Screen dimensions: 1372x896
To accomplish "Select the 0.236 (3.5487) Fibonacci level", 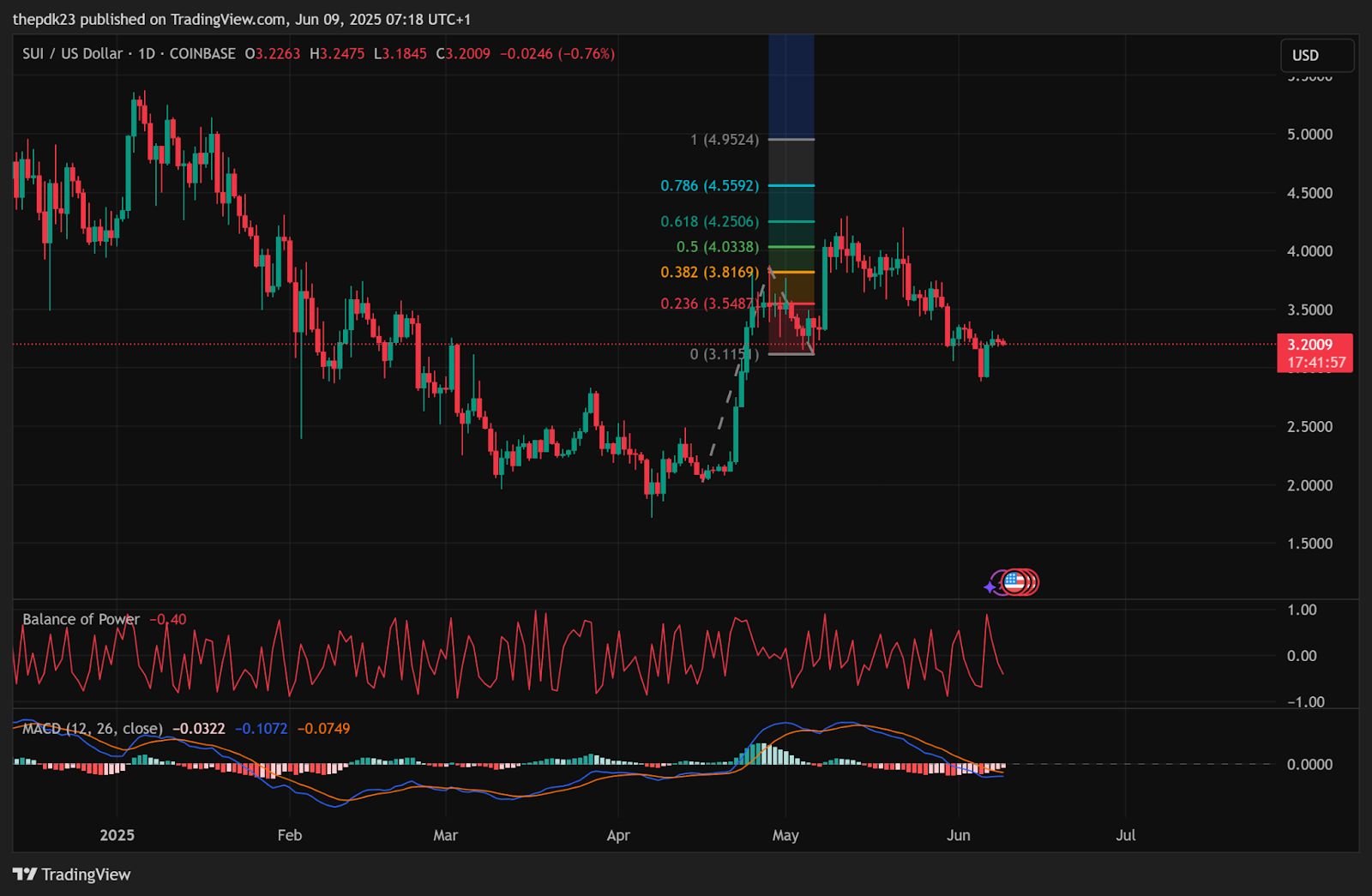I will [x=707, y=304].
